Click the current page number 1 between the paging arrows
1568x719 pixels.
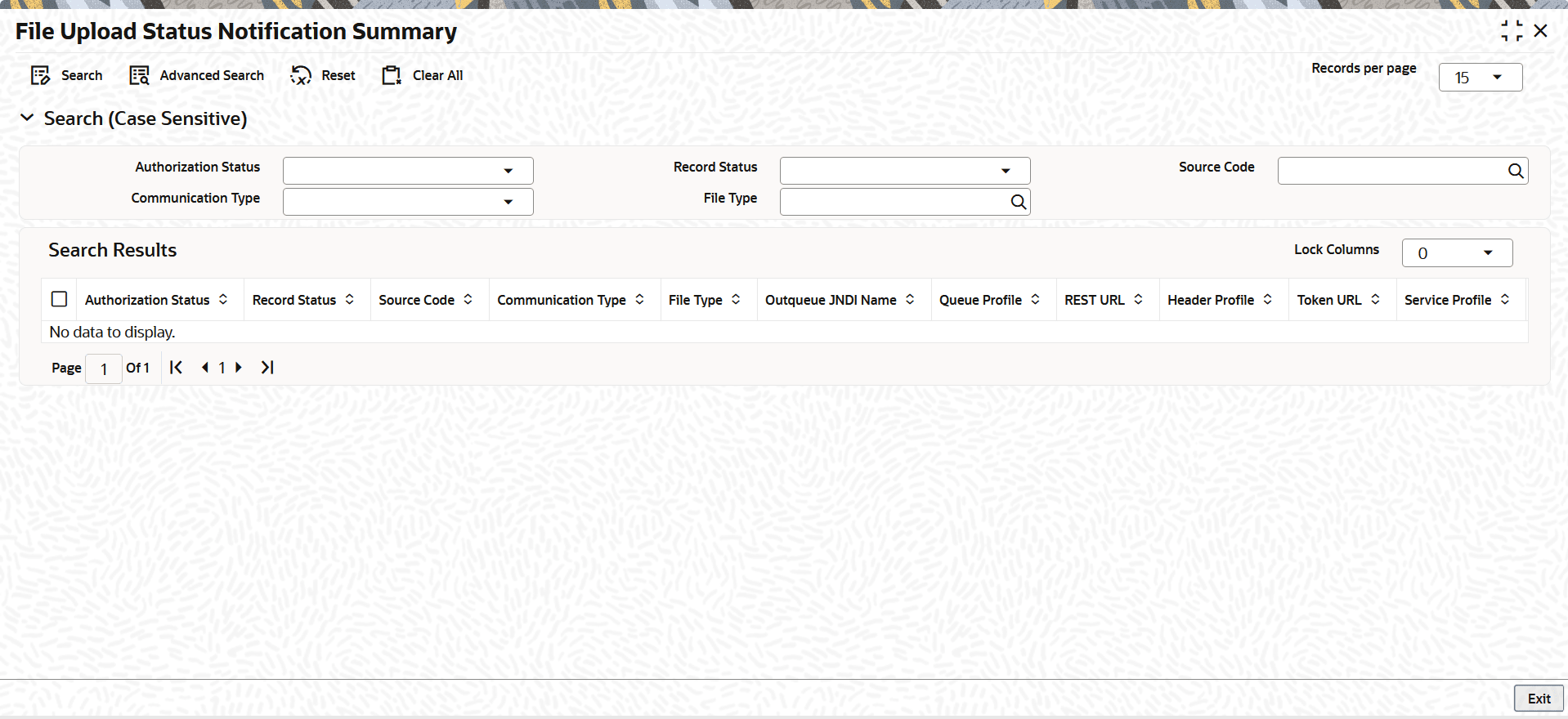(x=222, y=368)
